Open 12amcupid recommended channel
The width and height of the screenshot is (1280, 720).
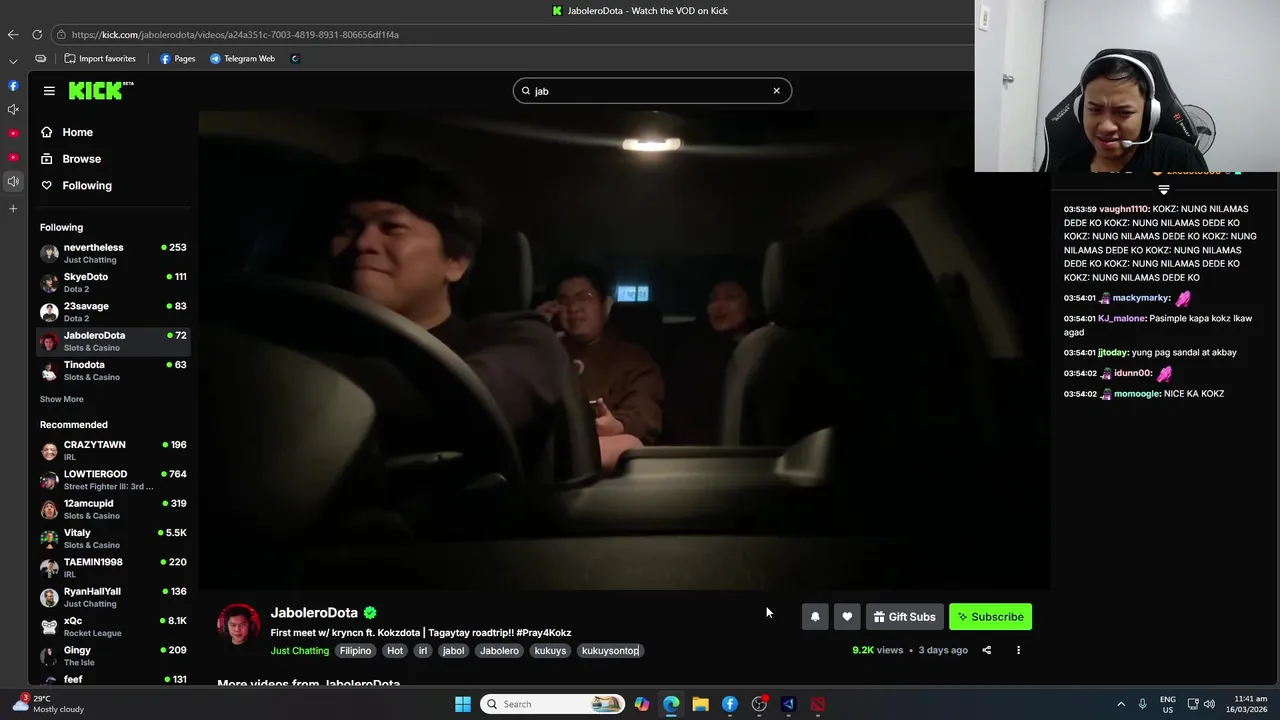113,509
